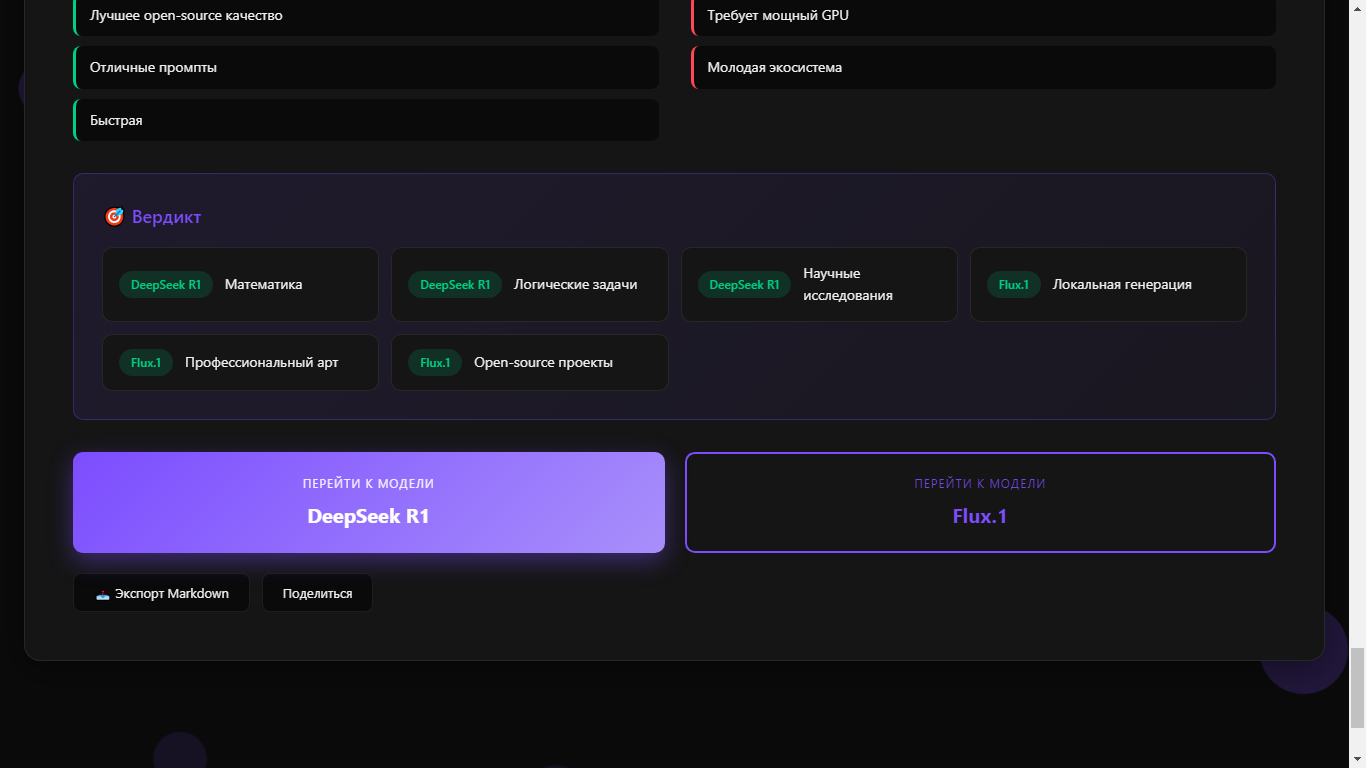Select the Математика verdict card
The height and width of the screenshot is (768, 1366).
240,285
